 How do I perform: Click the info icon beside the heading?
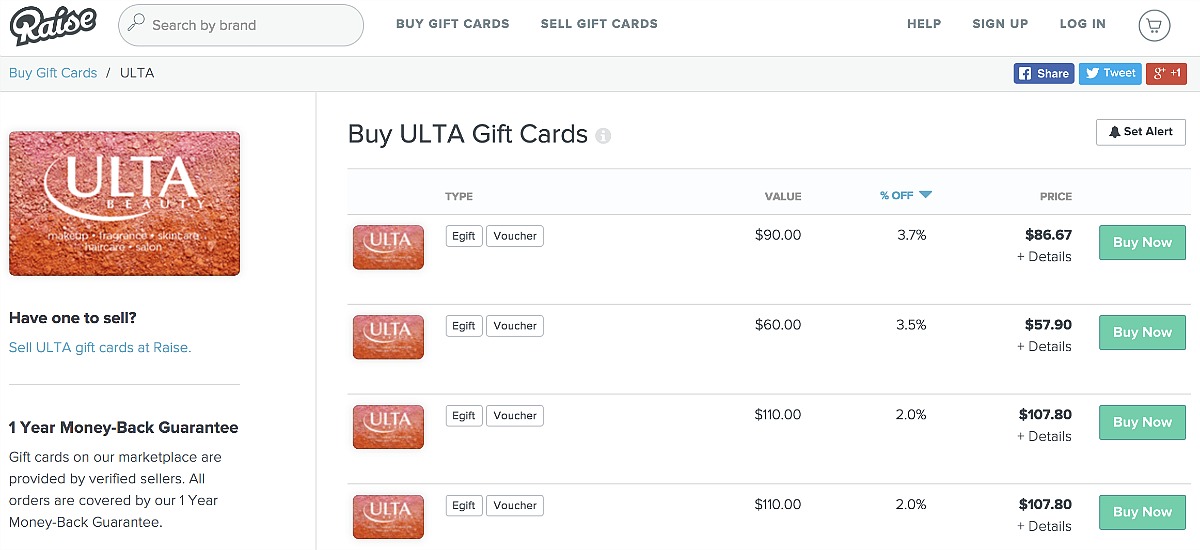pyautogui.click(x=603, y=136)
